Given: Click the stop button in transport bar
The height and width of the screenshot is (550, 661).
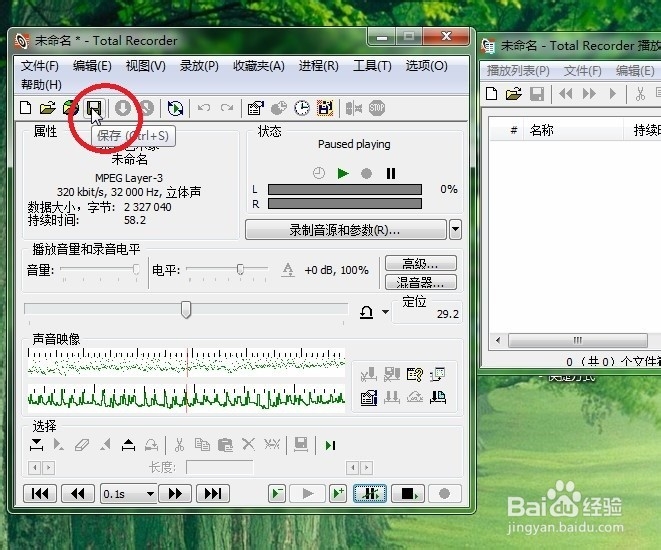Looking at the screenshot, I should click(x=407, y=494).
